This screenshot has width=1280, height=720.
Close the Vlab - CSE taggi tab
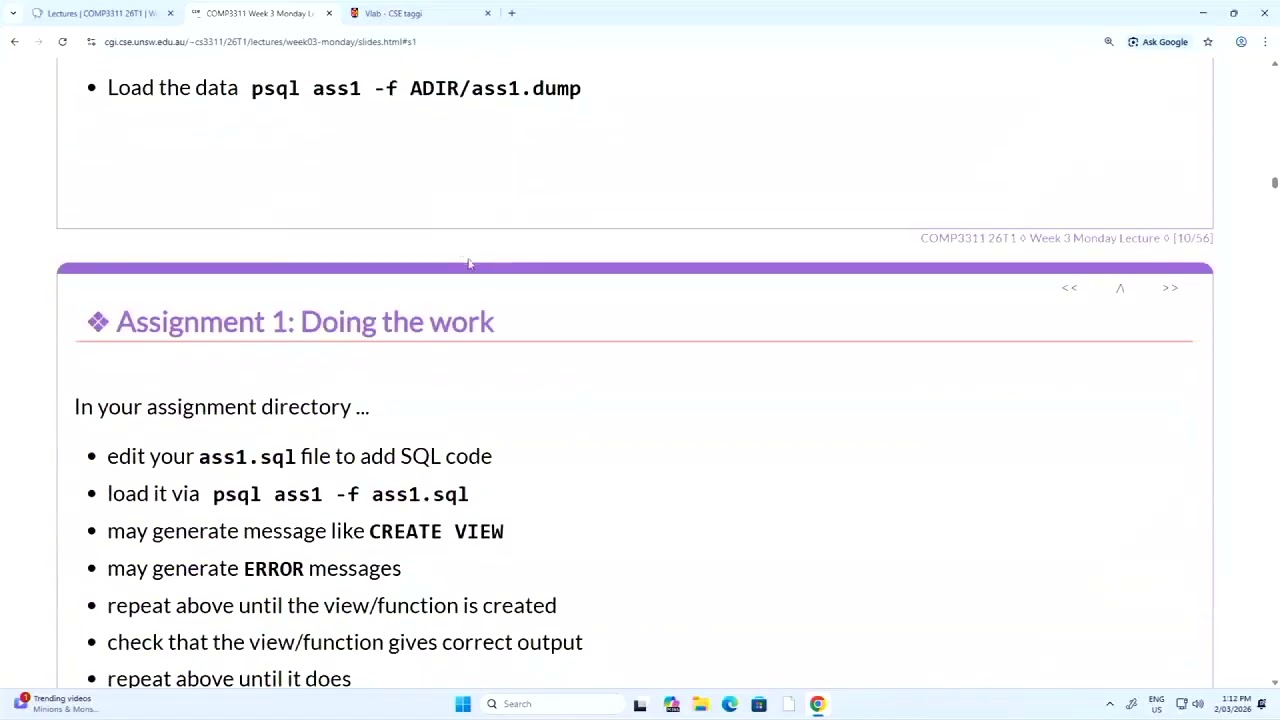point(488,13)
